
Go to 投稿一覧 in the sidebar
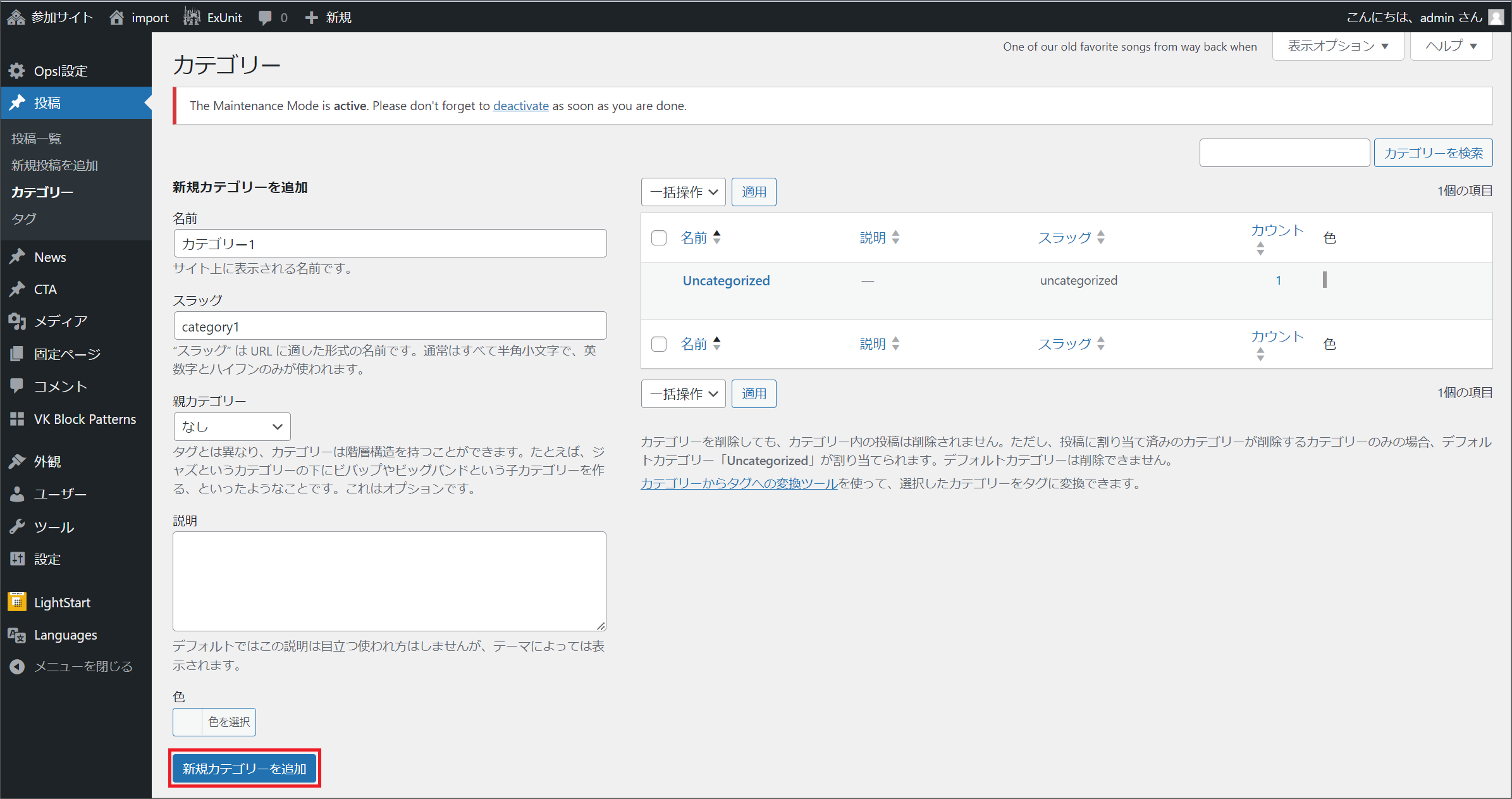coord(36,139)
